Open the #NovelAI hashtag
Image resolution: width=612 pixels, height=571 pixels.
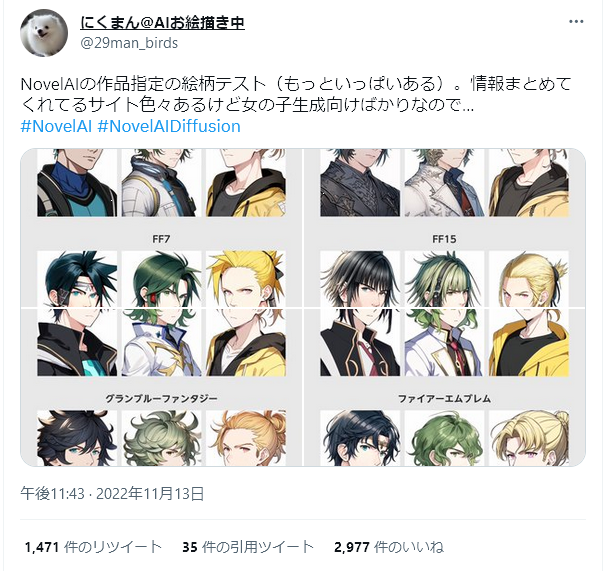(x=56, y=126)
